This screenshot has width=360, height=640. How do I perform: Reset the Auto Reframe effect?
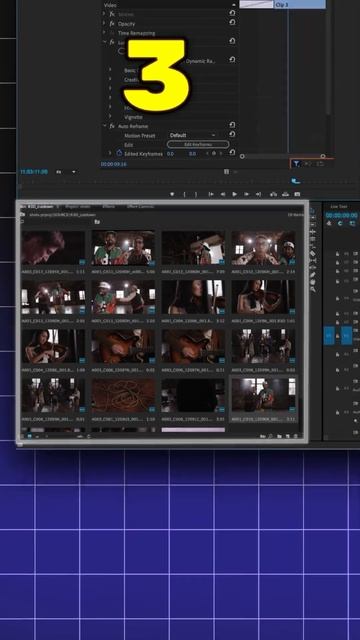pos(232,125)
